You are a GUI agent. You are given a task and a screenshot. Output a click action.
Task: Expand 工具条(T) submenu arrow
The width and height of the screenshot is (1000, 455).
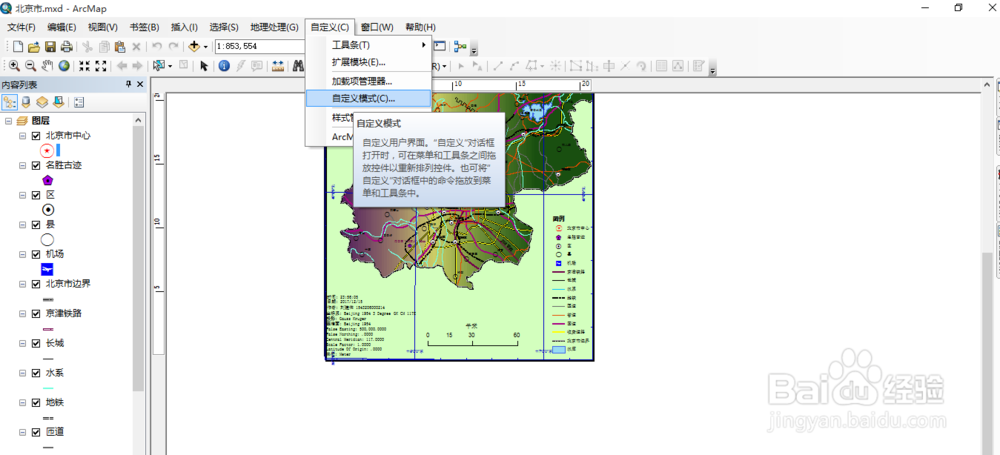coord(424,45)
